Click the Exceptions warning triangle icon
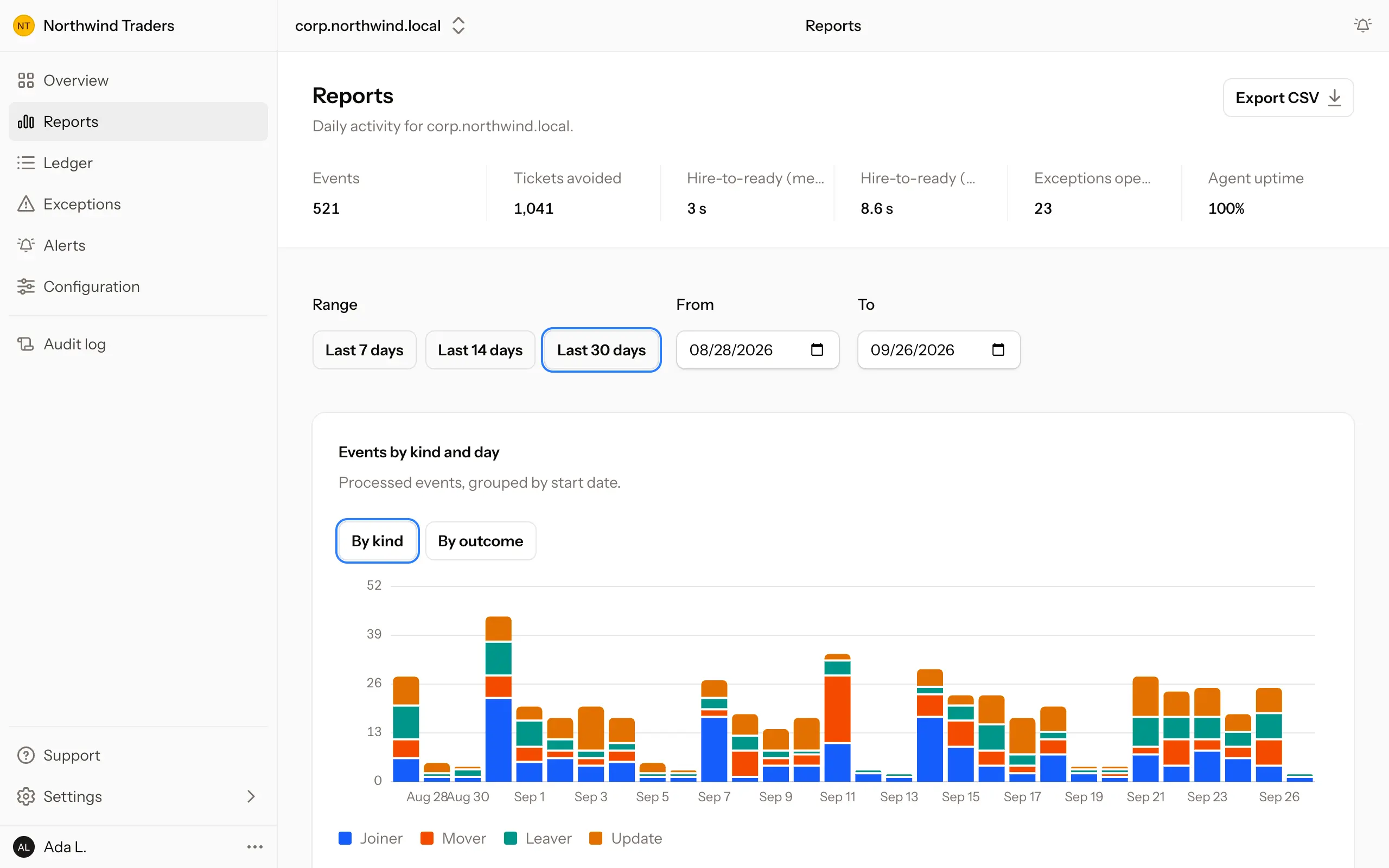The height and width of the screenshot is (868, 1389). pyautogui.click(x=26, y=205)
